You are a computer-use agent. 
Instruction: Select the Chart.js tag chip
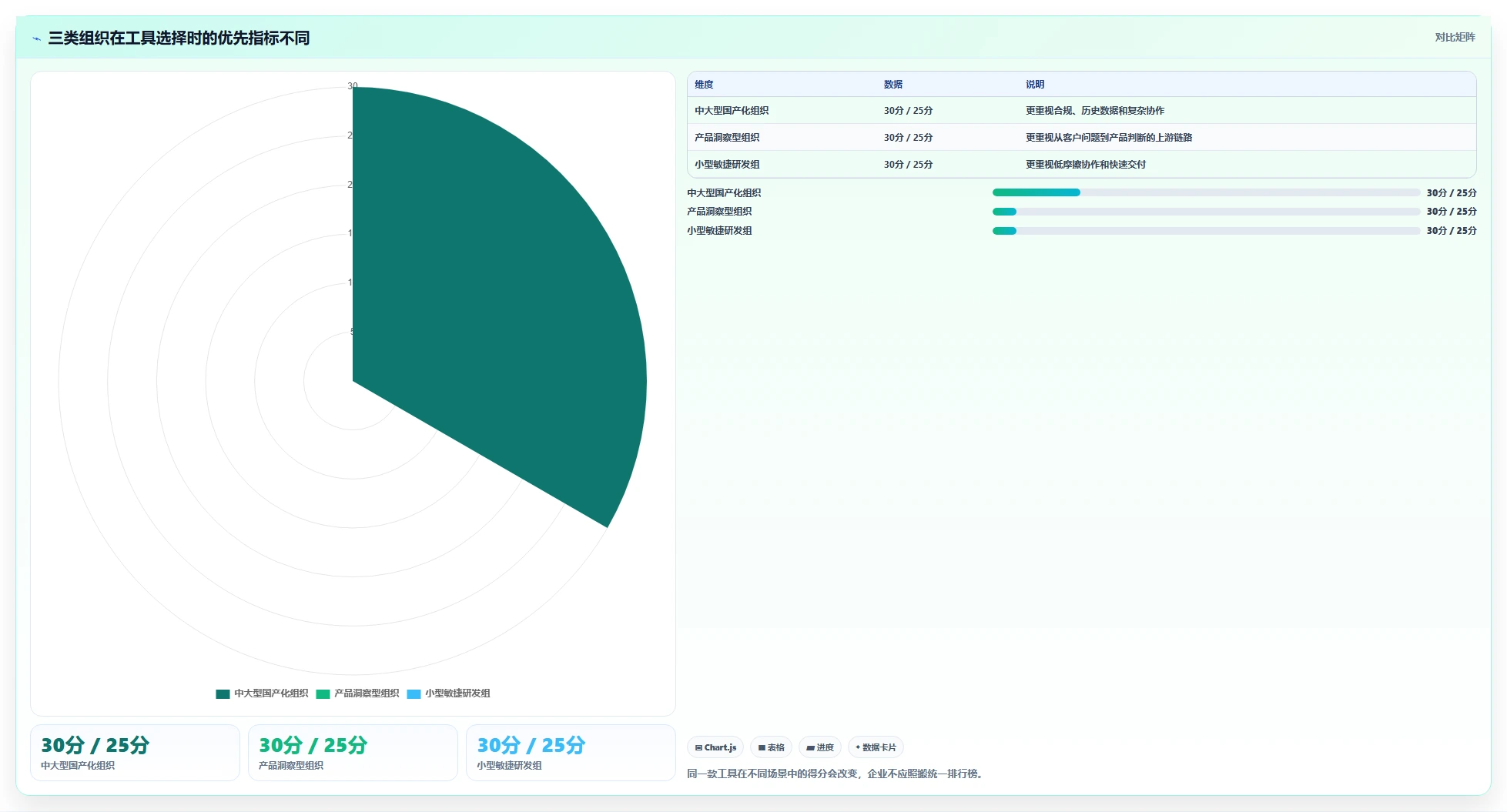(715, 747)
